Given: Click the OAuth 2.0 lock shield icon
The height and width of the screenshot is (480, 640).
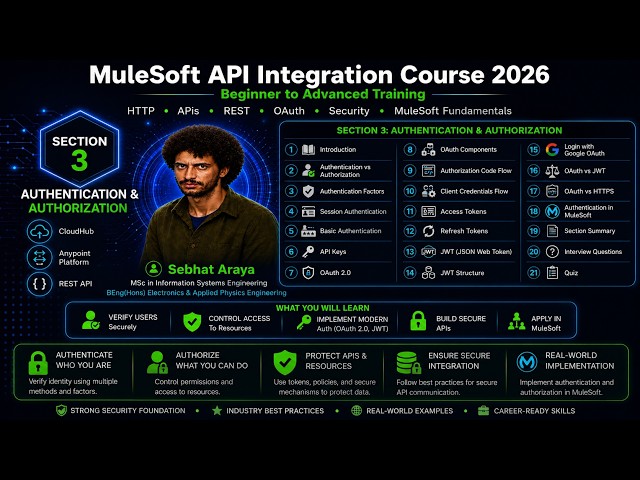Looking at the screenshot, I should point(308,272).
